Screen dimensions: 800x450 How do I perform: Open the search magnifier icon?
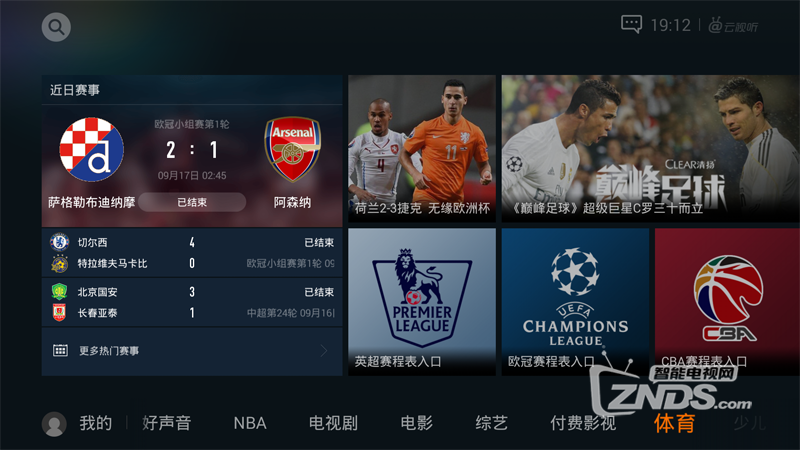56,27
